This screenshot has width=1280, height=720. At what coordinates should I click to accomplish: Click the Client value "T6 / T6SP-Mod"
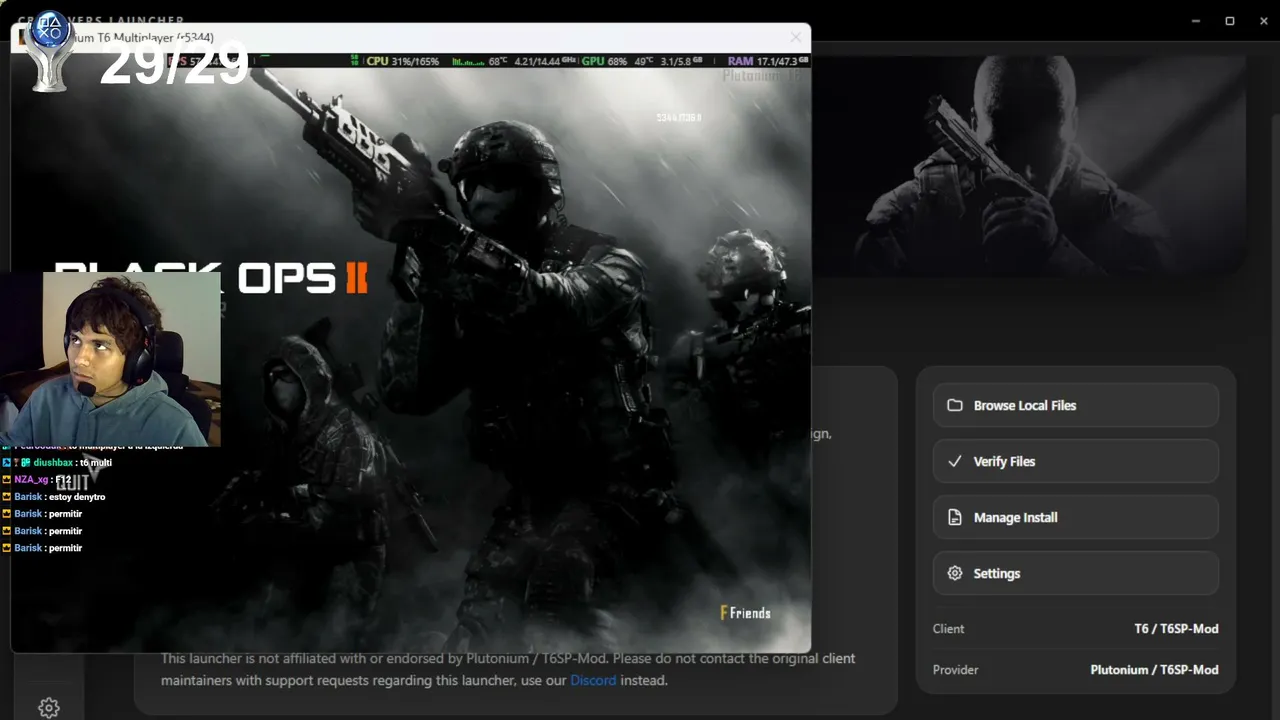point(1176,629)
